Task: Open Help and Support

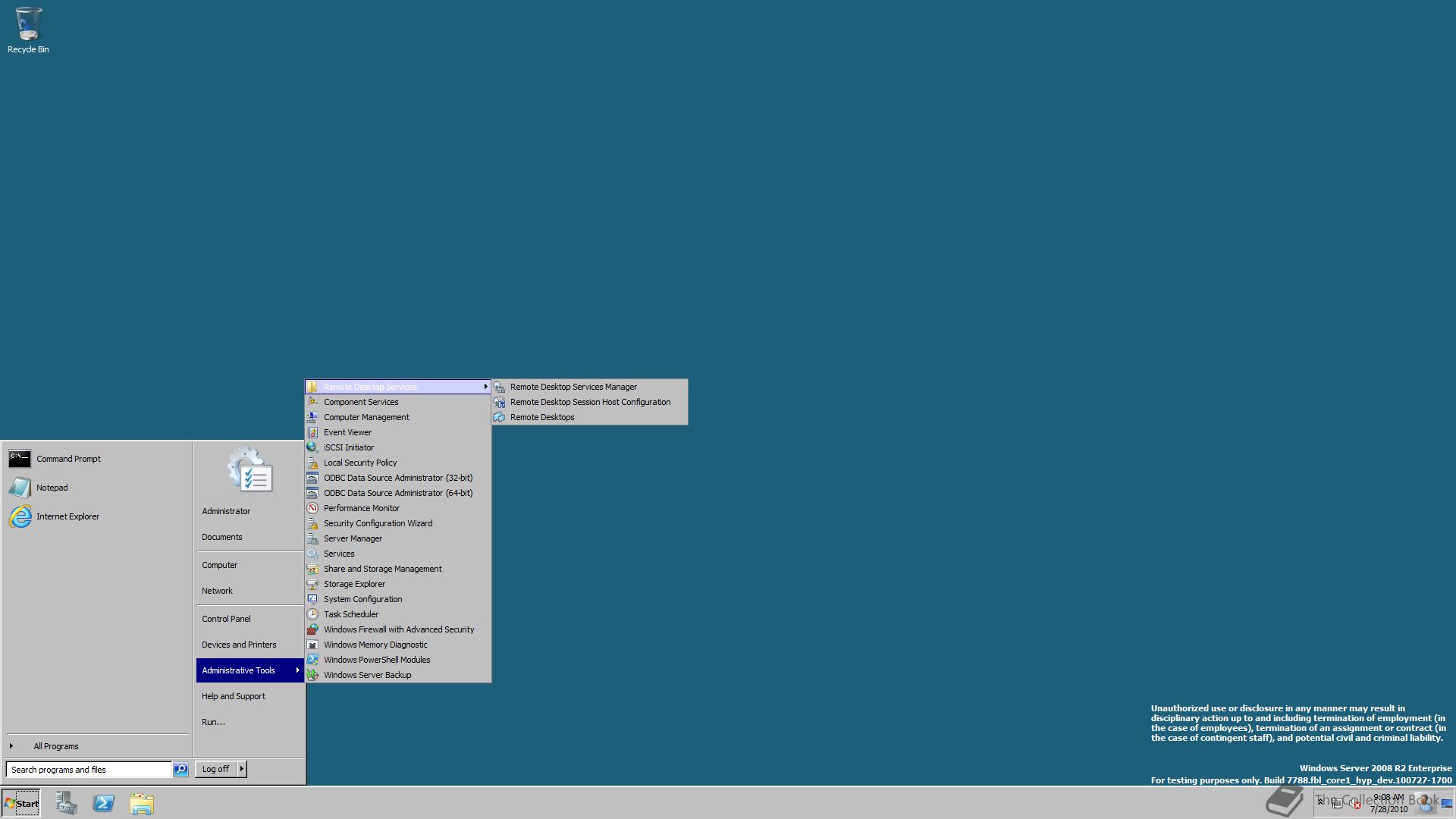Action: [x=234, y=696]
